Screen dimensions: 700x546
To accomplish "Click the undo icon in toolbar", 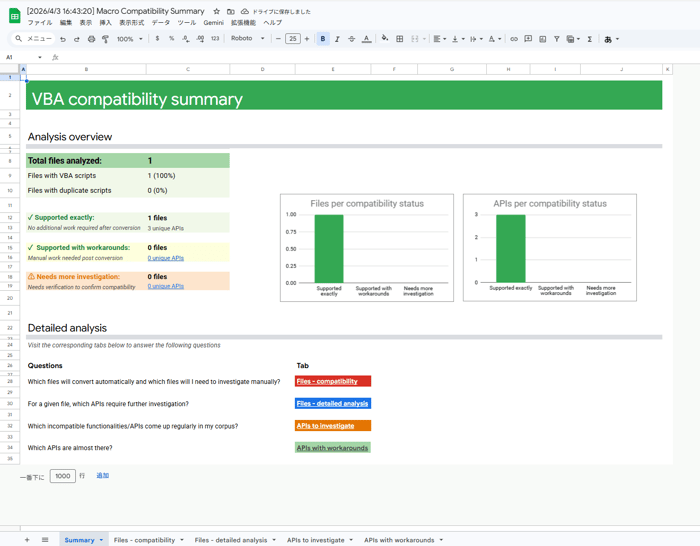I will click(x=62, y=39).
